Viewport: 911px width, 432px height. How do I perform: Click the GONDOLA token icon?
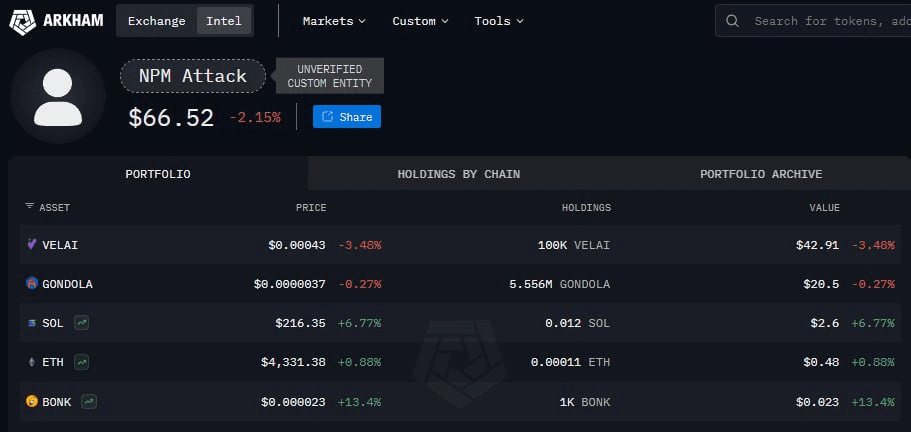pos(32,283)
